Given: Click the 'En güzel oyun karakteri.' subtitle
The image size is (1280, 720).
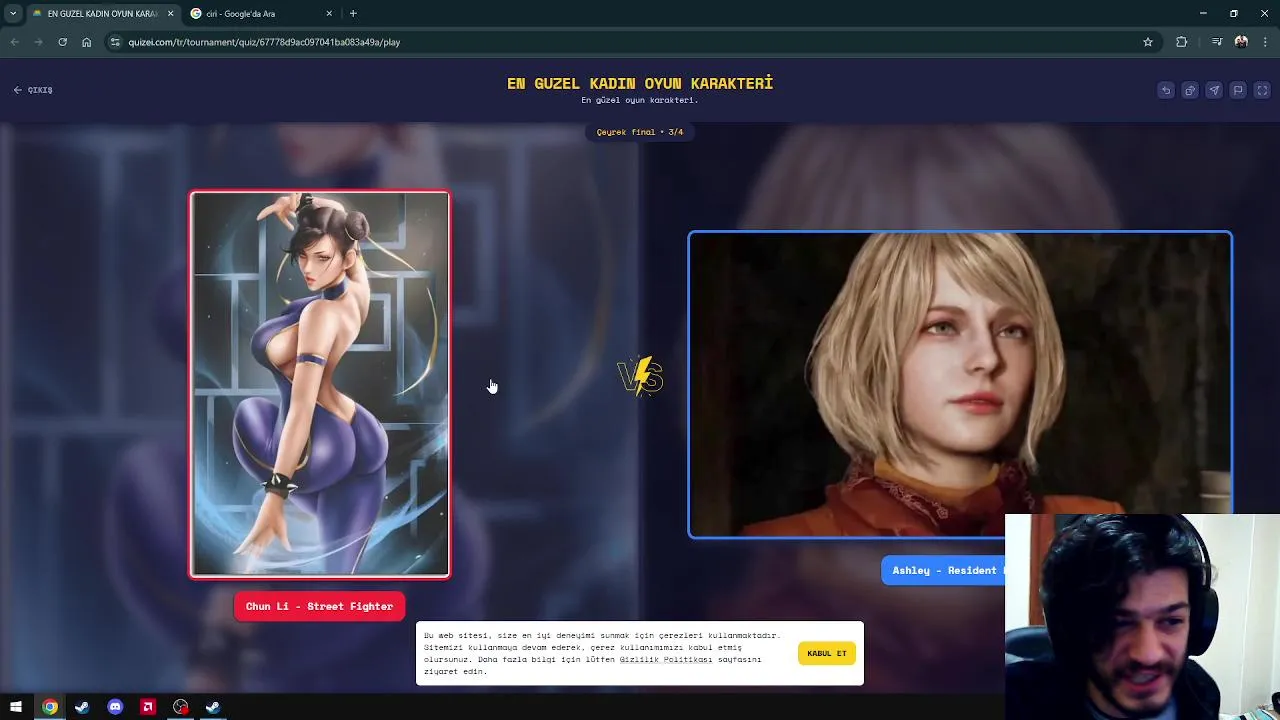Looking at the screenshot, I should pyautogui.click(x=640, y=100).
